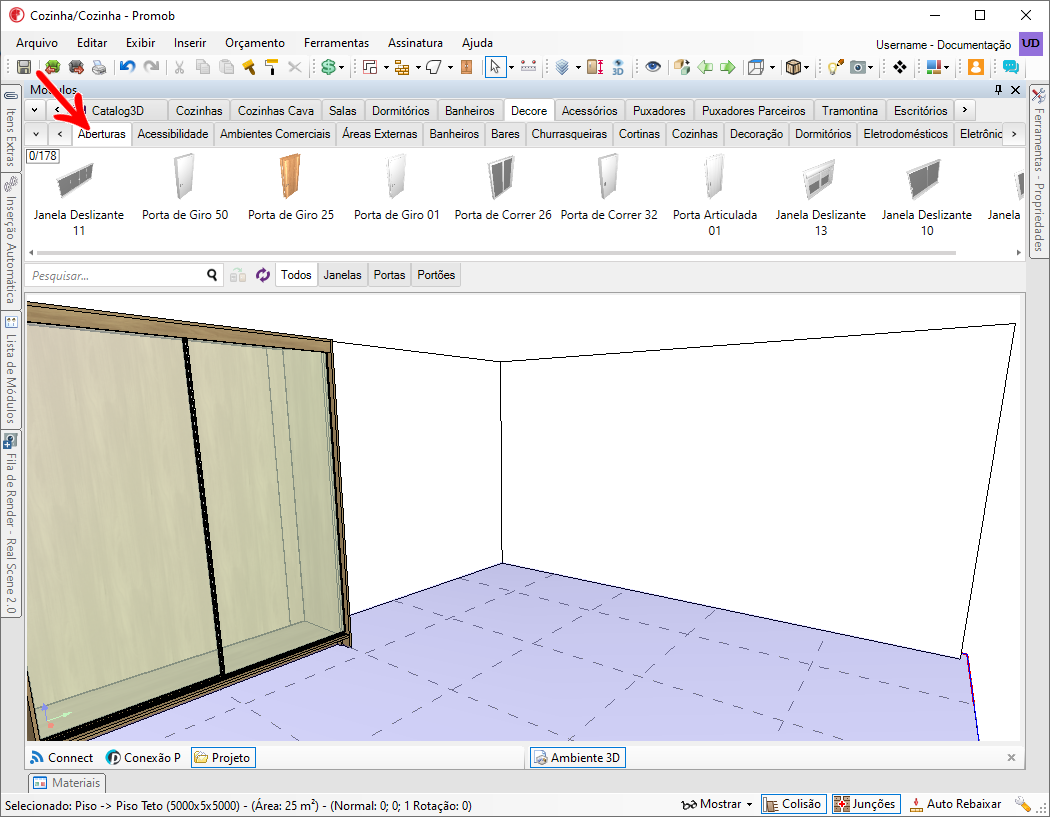Switch to the Puxadores catalog tab
This screenshot has width=1054, height=831.
(659, 110)
